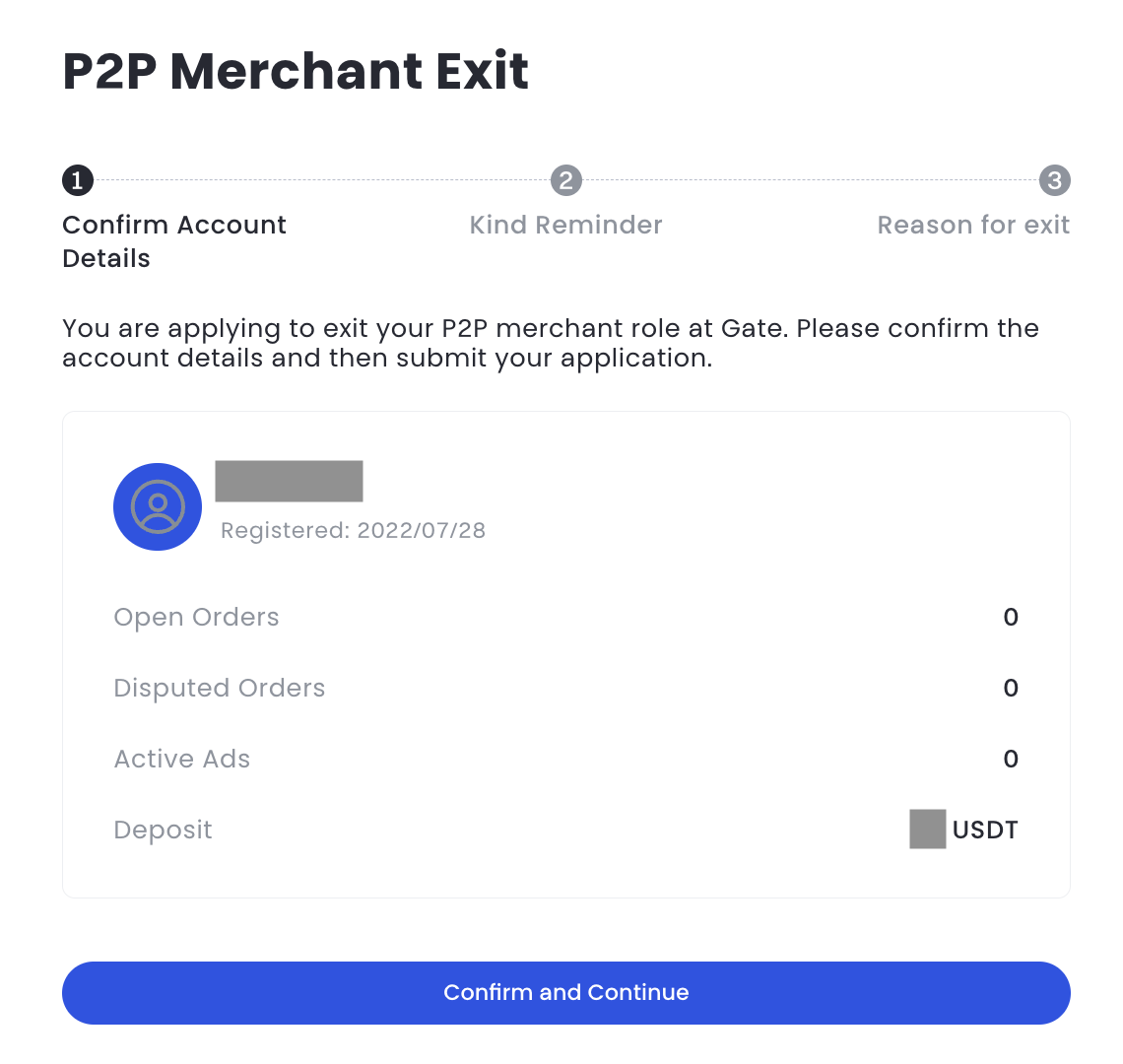Screen dimensions: 1123x1064
Task: Click the Deposit row label
Action: tap(163, 829)
